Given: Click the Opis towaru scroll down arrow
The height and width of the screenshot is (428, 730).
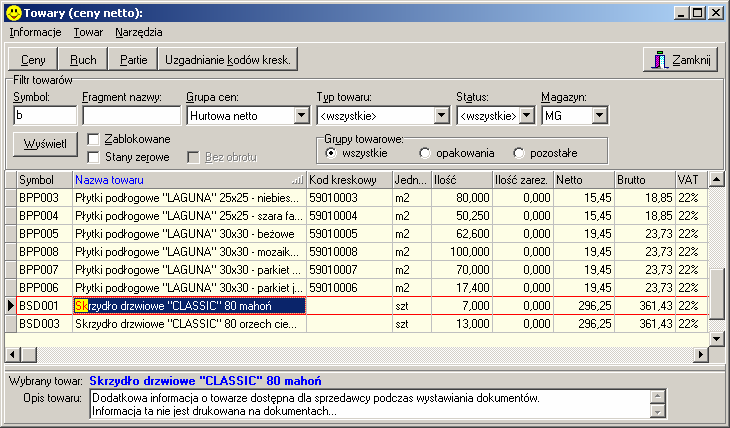Looking at the screenshot, I should 658,411.
